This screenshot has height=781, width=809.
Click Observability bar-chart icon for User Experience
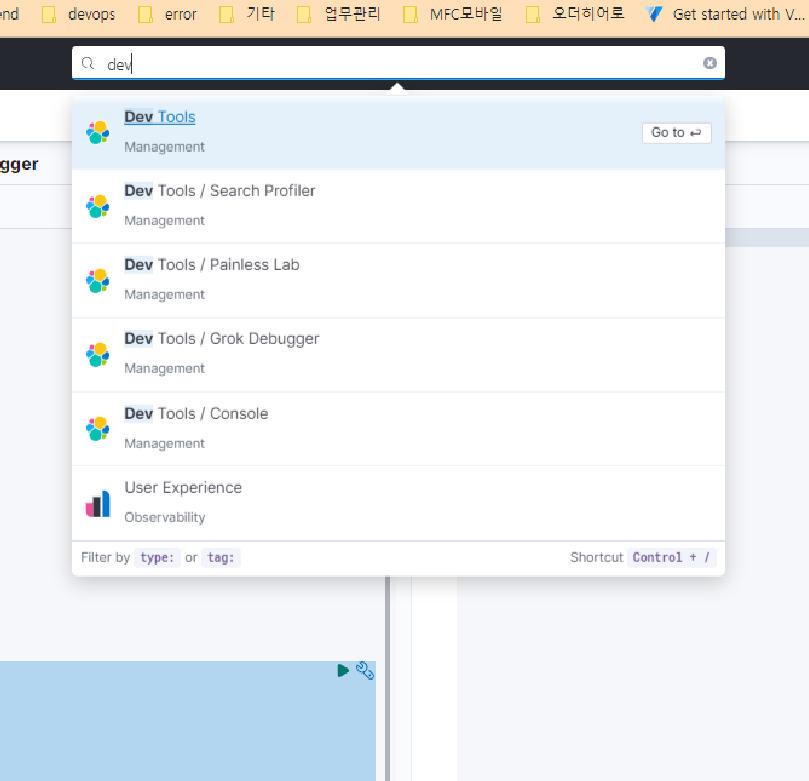(98, 503)
